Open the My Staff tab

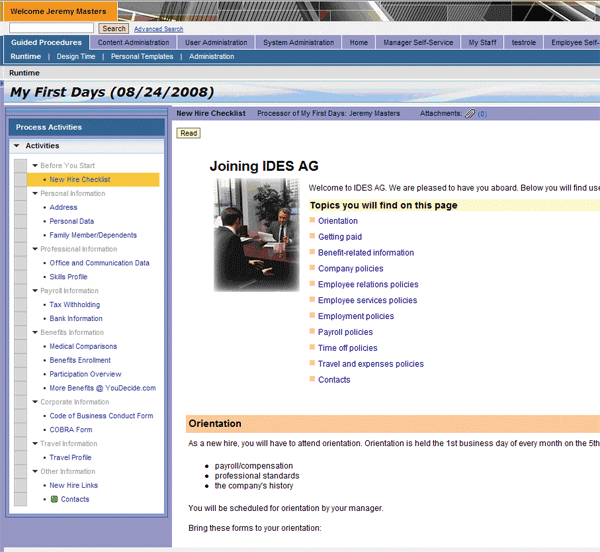click(x=483, y=42)
